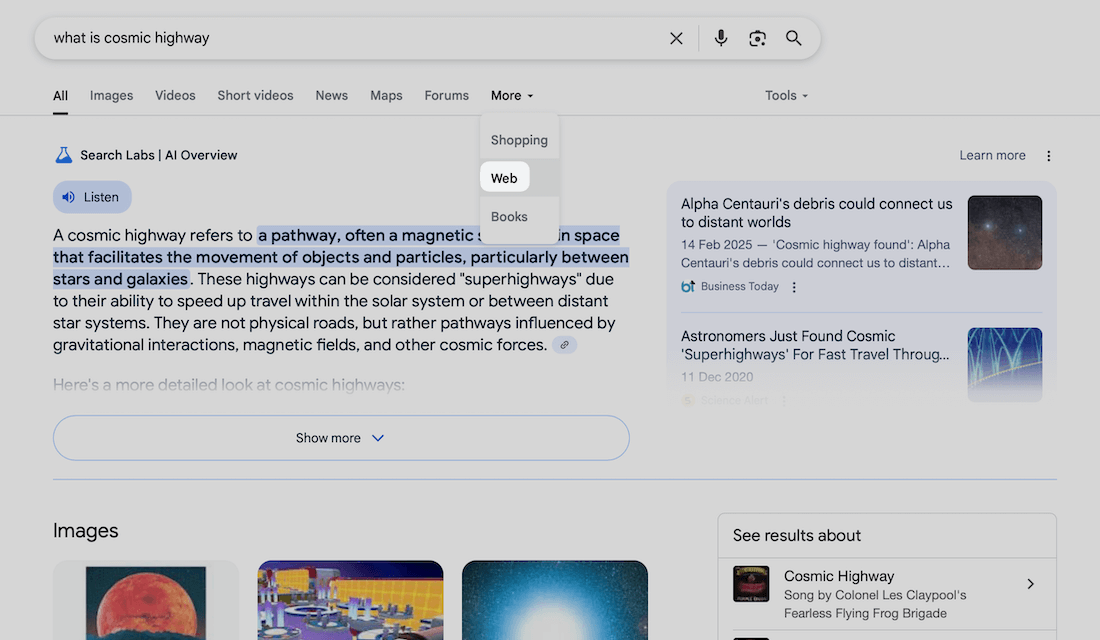Image resolution: width=1100 pixels, height=640 pixels.
Task: Click the link chip after AI overview text
Action: click(564, 345)
